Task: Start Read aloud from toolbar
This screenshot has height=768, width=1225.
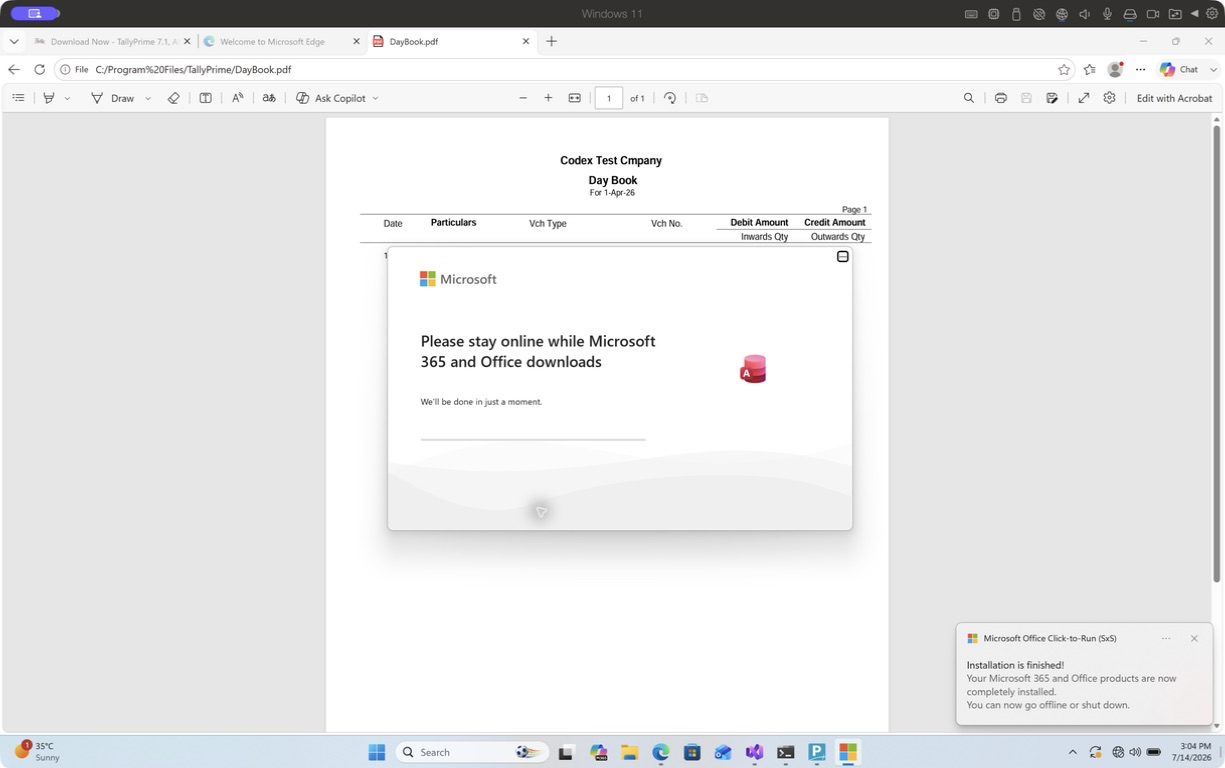Action: [237, 98]
